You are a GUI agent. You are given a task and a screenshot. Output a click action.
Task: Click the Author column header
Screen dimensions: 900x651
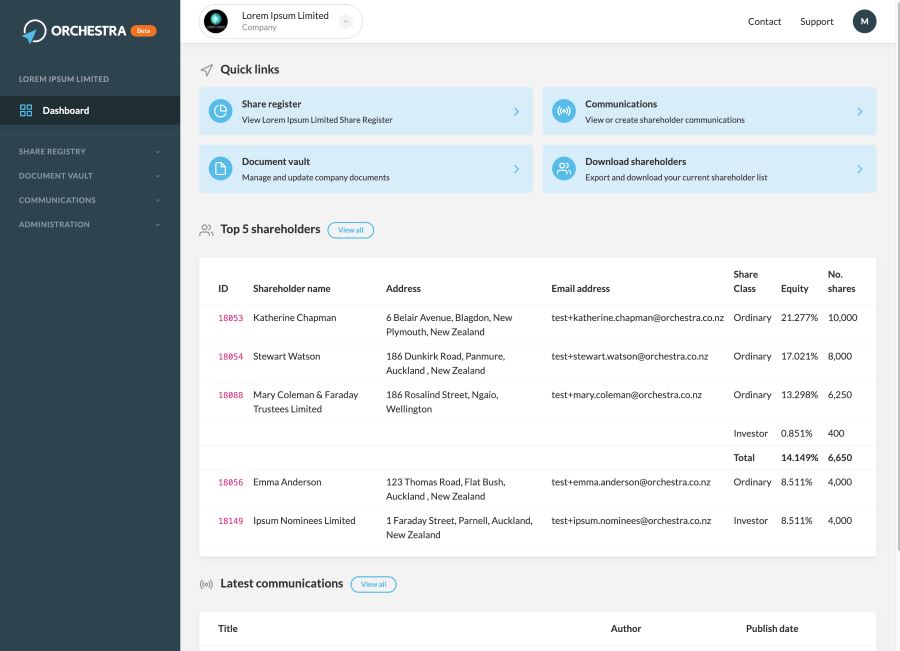626,629
